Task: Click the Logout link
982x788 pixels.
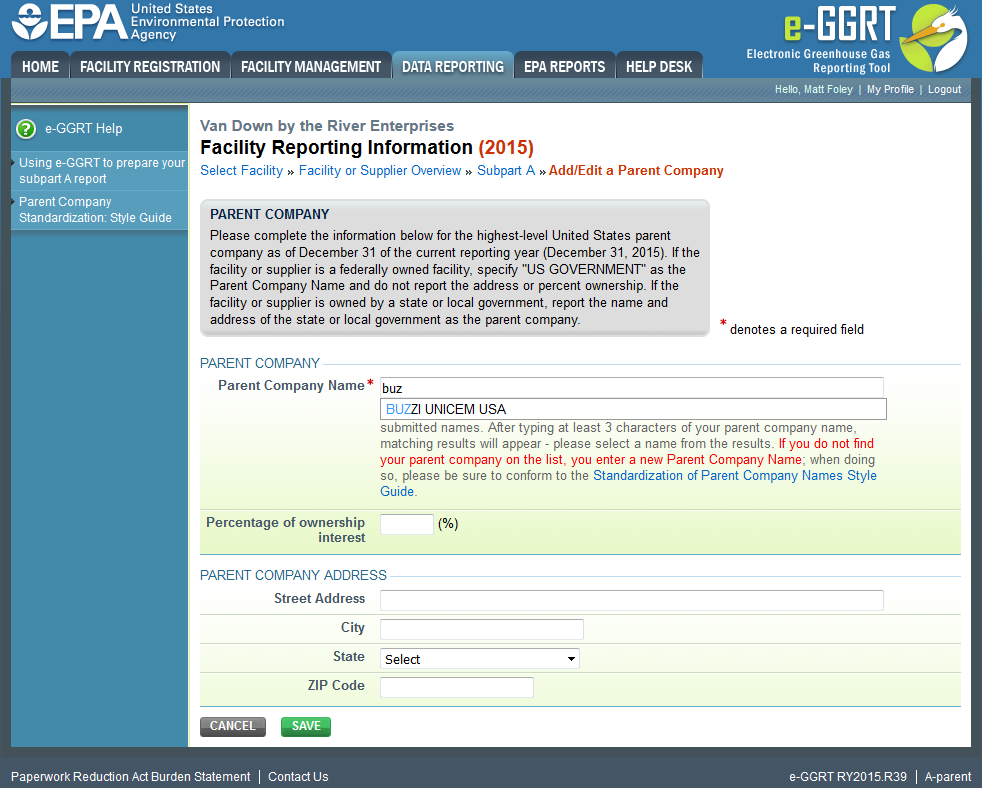Action: tap(944, 90)
